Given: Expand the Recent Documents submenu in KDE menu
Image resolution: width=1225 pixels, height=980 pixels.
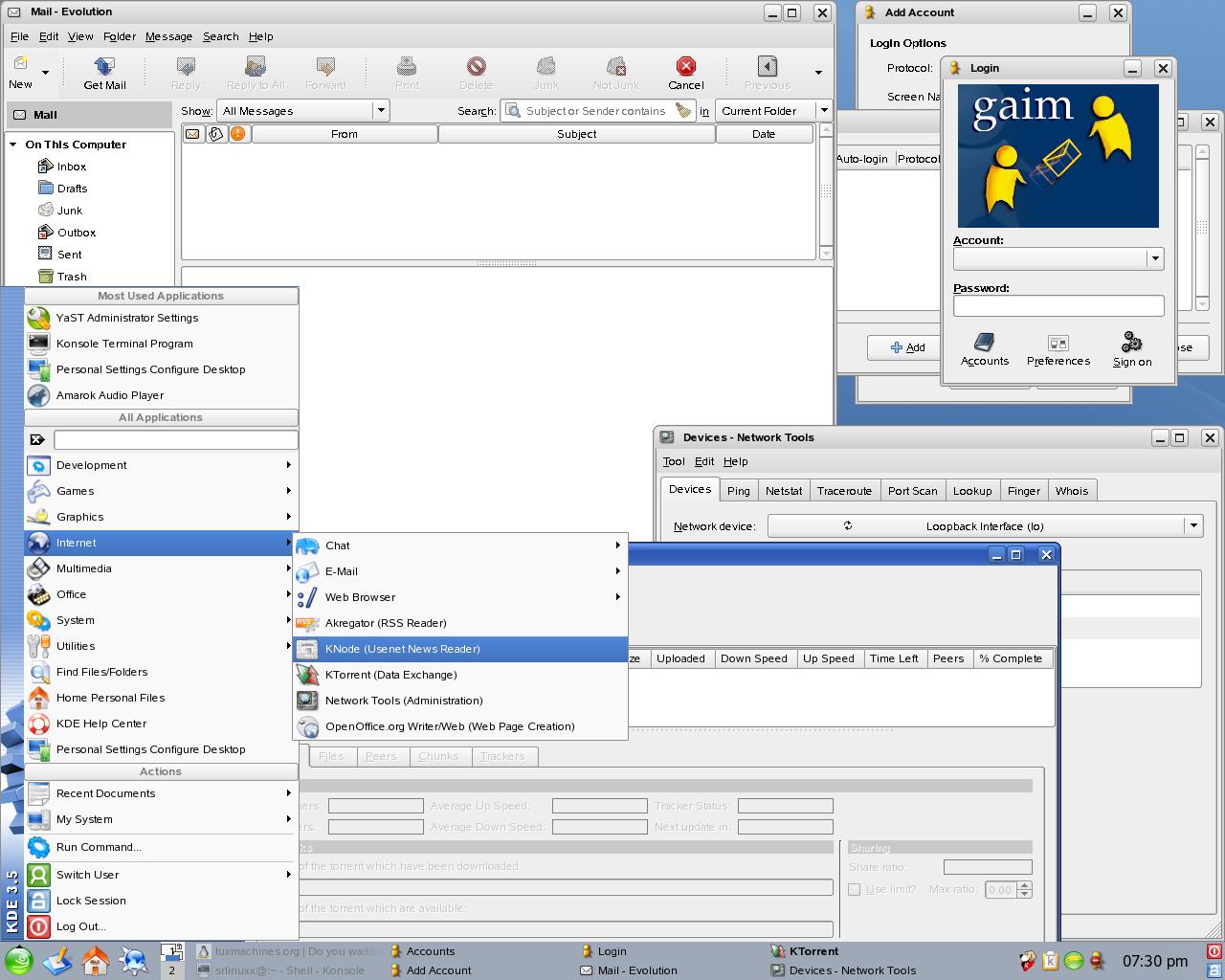Looking at the screenshot, I should [161, 793].
